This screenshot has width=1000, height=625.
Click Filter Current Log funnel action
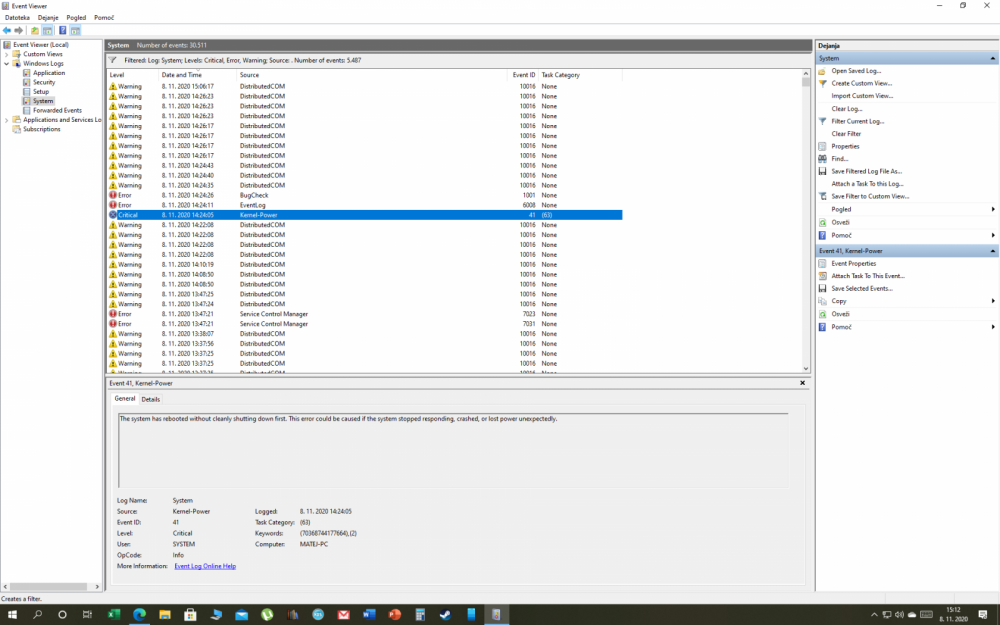click(x=857, y=121)
